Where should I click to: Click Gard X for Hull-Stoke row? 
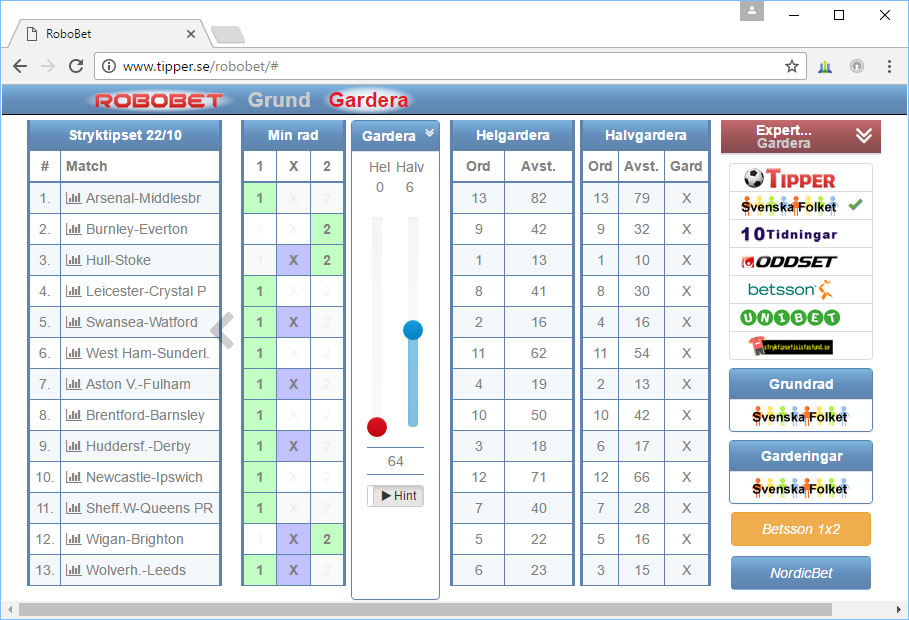click(x=686, y=260)
